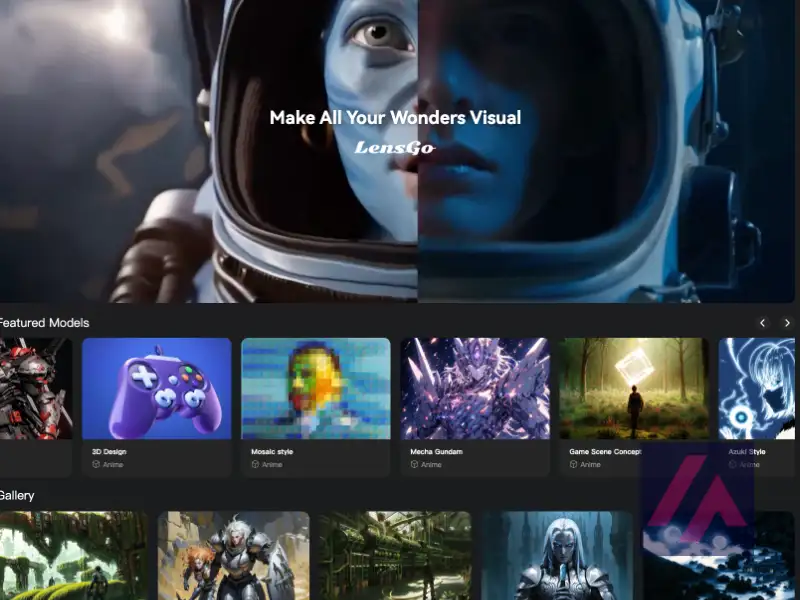Open the gallery image of silver-haired blue armored figure
Screen dimensions: 800x600
[557, 556]
